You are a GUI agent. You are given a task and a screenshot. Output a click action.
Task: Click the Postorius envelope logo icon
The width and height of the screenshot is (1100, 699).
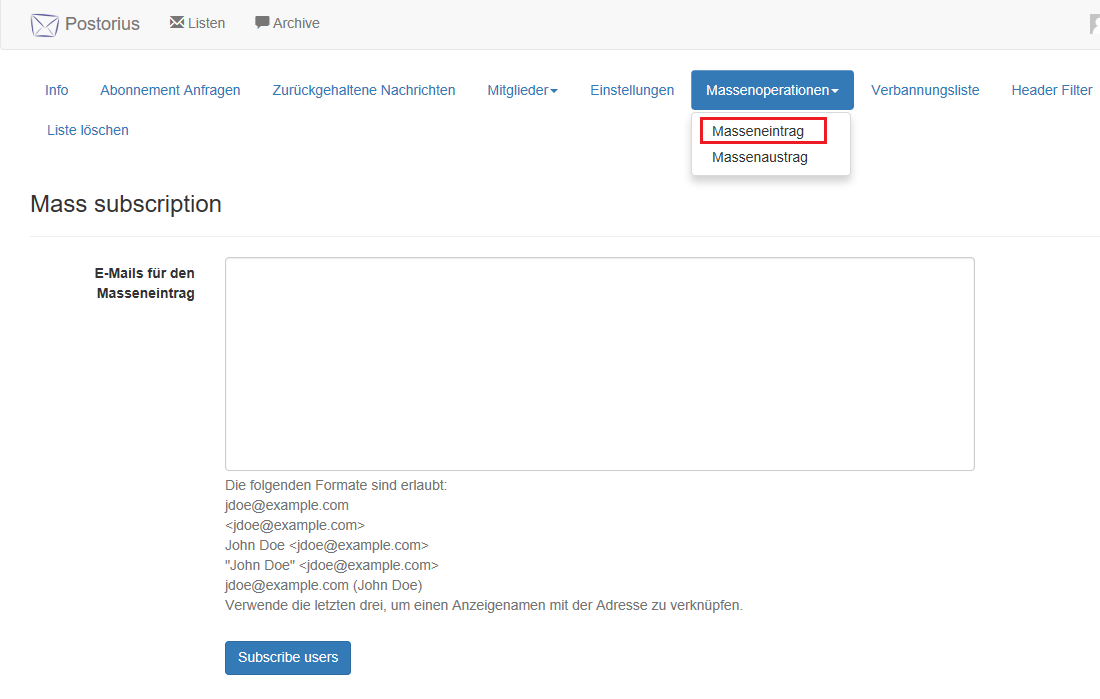tap(45, 24)
